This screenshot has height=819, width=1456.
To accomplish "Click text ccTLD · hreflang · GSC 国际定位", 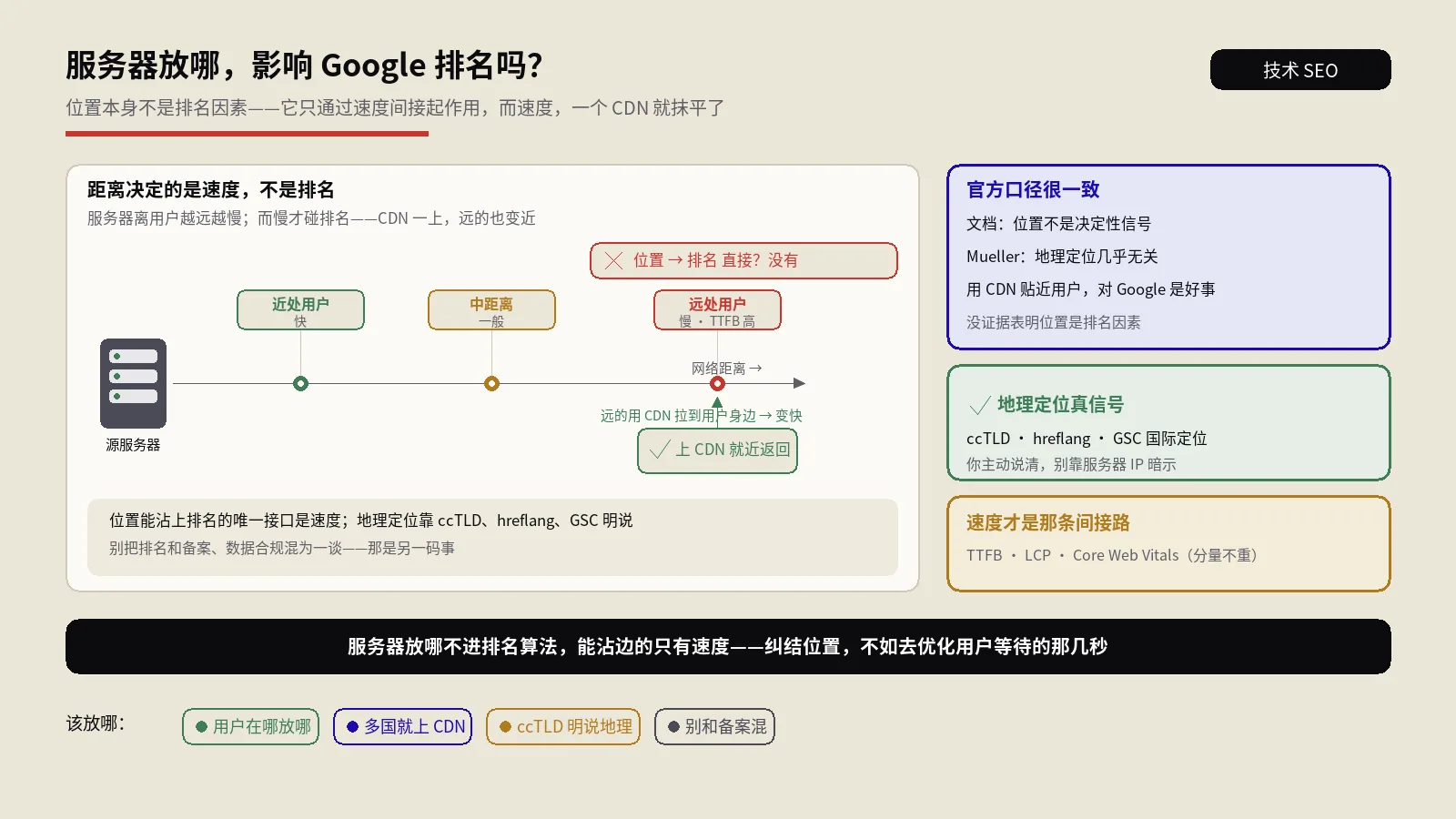I will tap(1087, 439).
